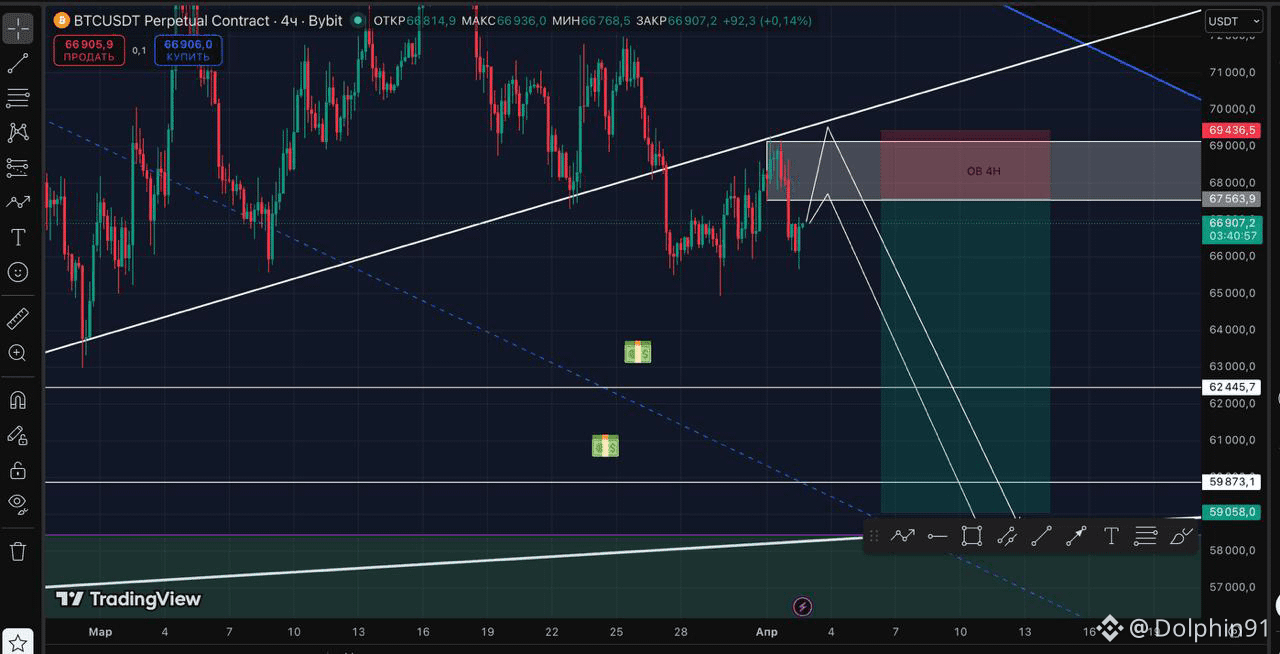This screenshot has height=654, width=1280.
Task: Open the forecasting and measurement tools
Action: click(x=18, y=167)
